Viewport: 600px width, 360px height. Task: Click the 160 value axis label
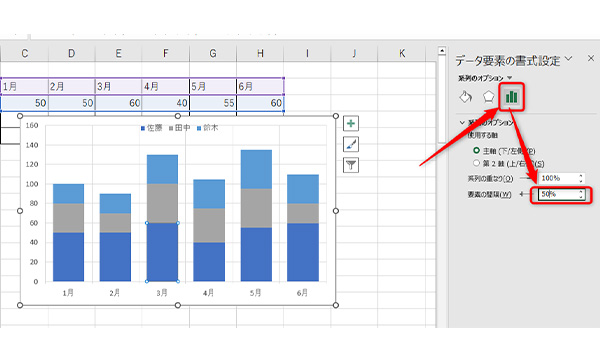point(32,125)
